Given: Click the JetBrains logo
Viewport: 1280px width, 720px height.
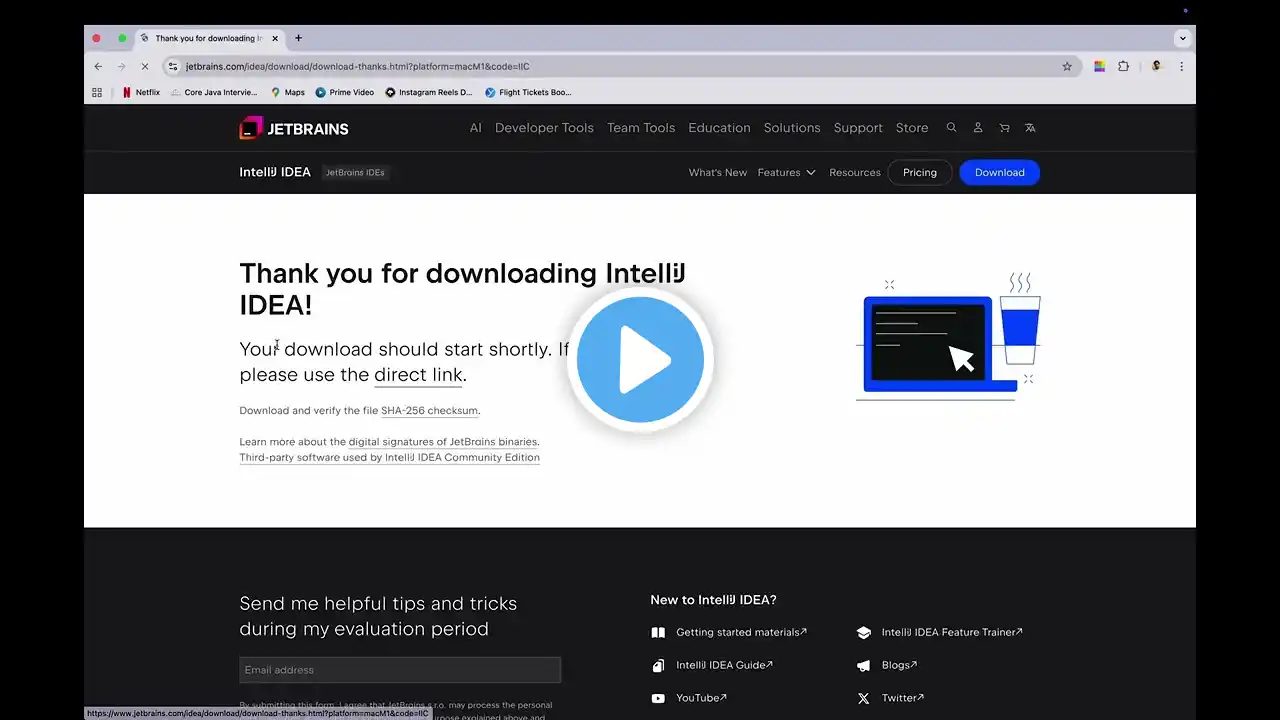Looking at the screenshot, I should point(294,128).
